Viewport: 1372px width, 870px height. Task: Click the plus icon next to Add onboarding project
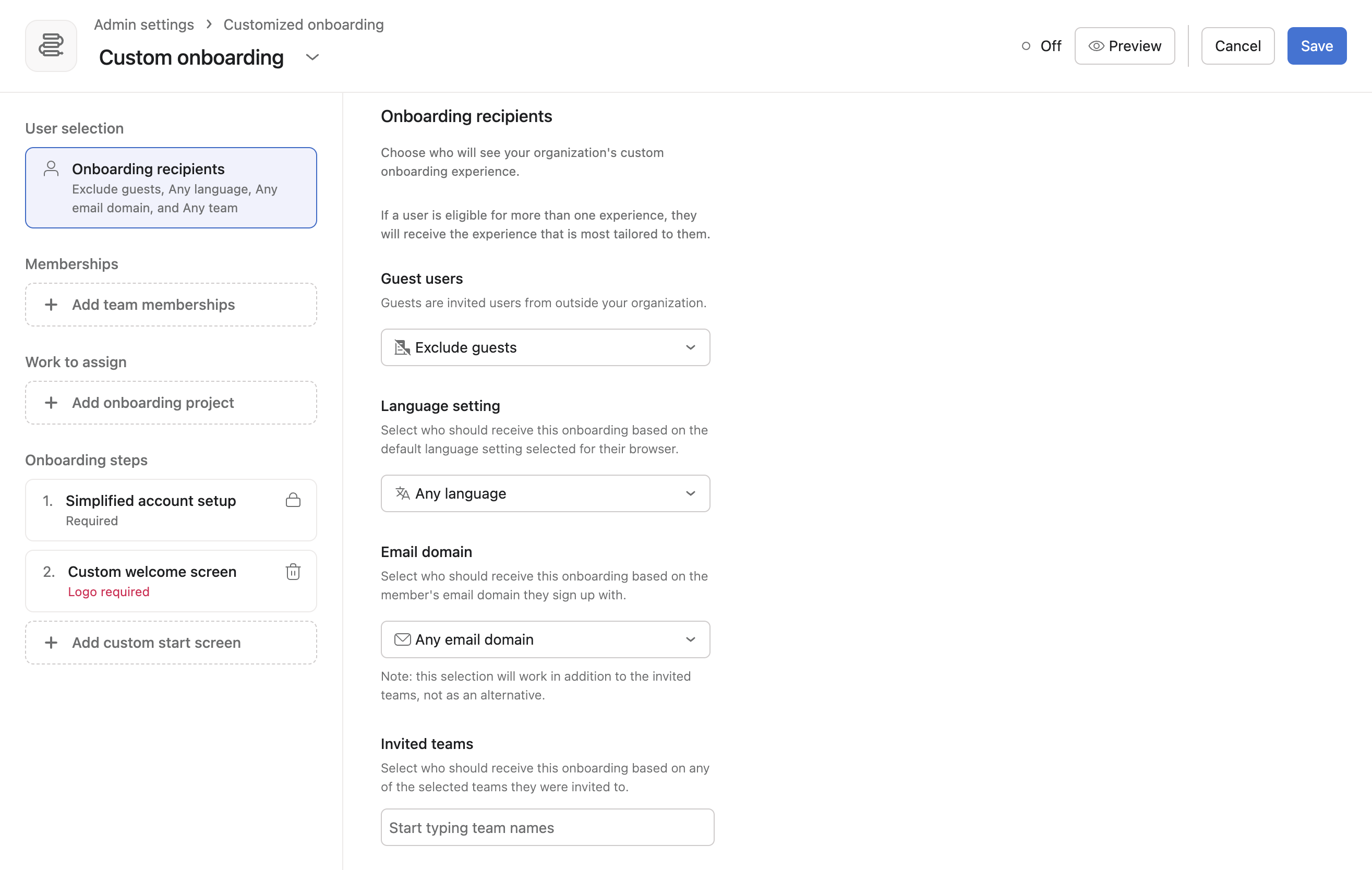(51, 402)
